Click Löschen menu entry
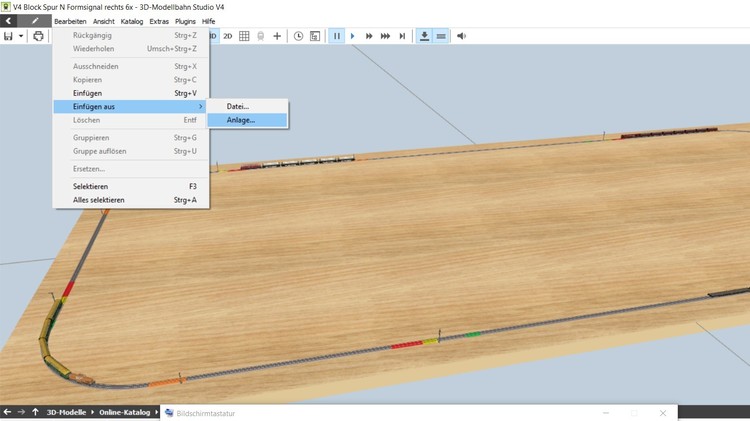 tap(131, 120)
